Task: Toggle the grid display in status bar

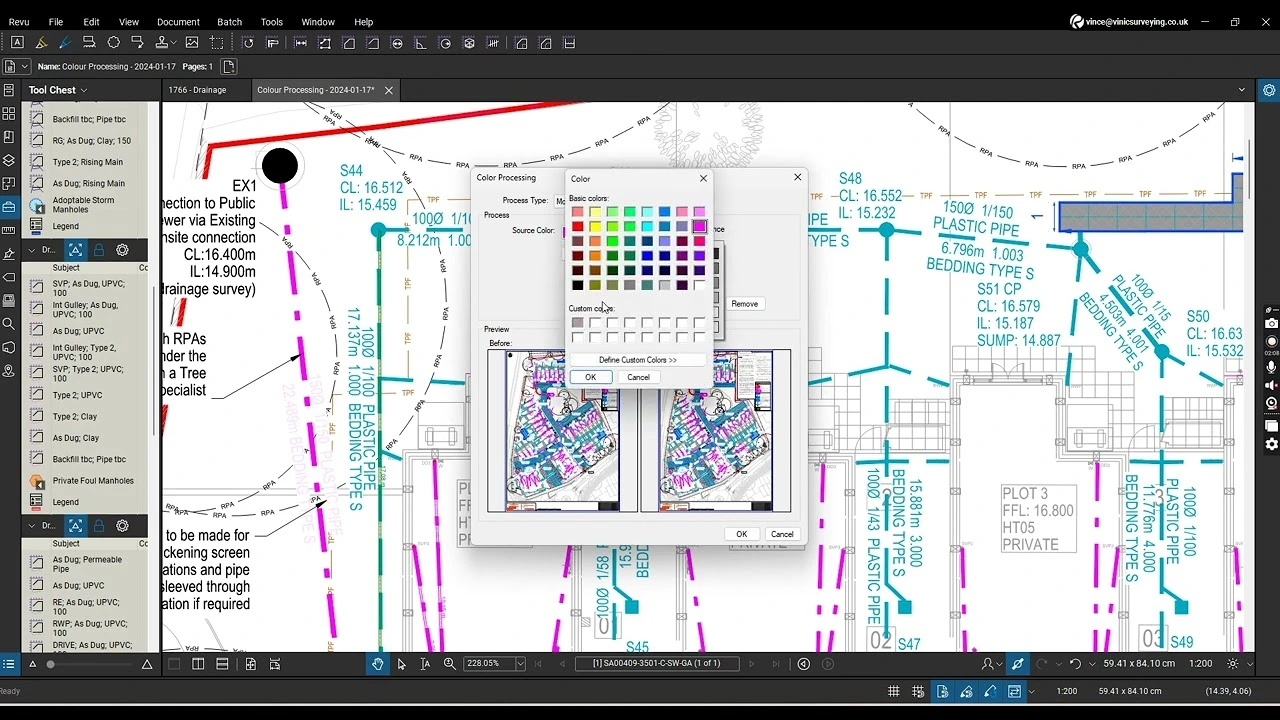Action: (x=894, y=691)
